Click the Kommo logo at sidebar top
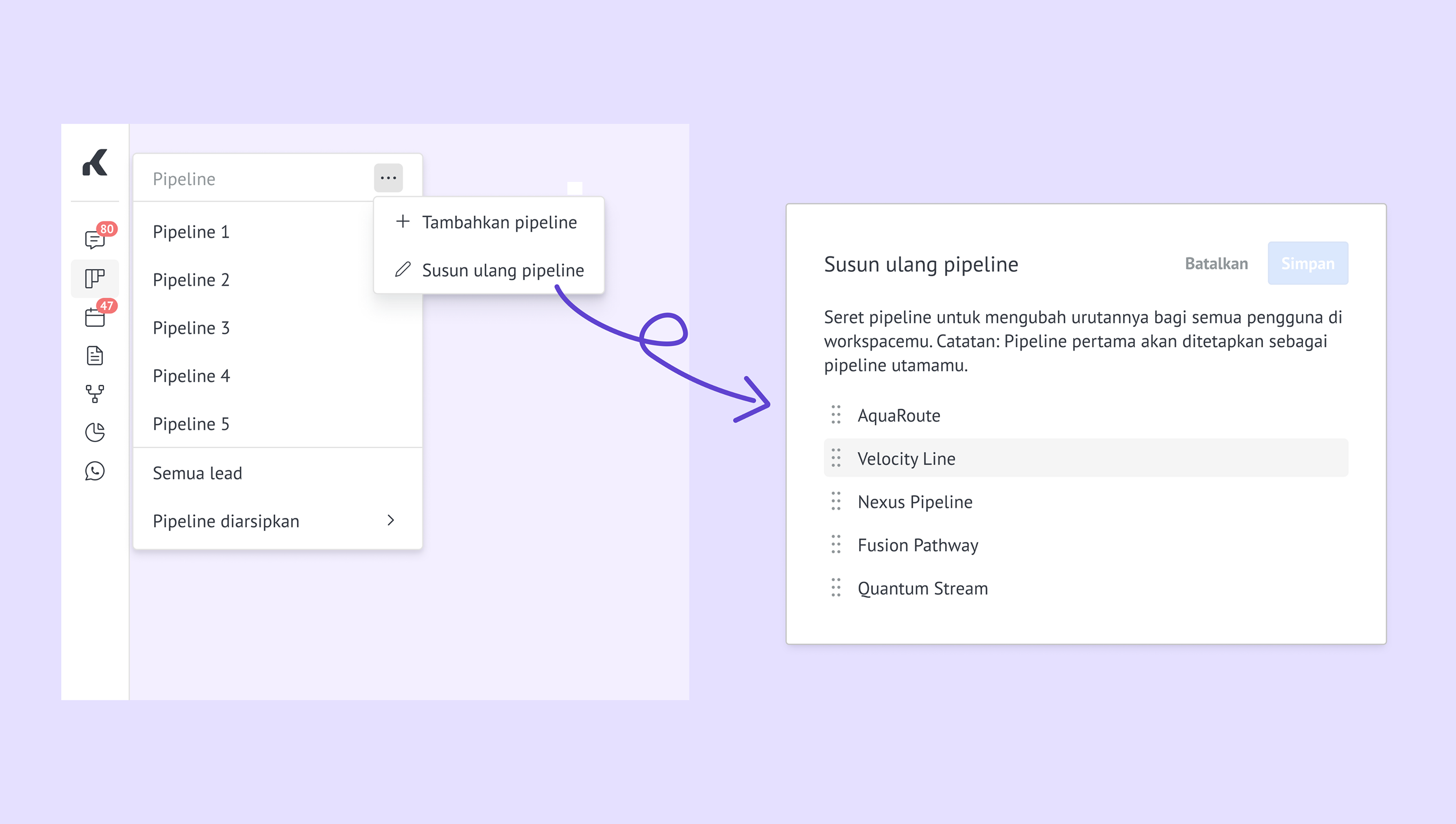The width and height of the screenshot is (1456, 824). click(95, 163)
